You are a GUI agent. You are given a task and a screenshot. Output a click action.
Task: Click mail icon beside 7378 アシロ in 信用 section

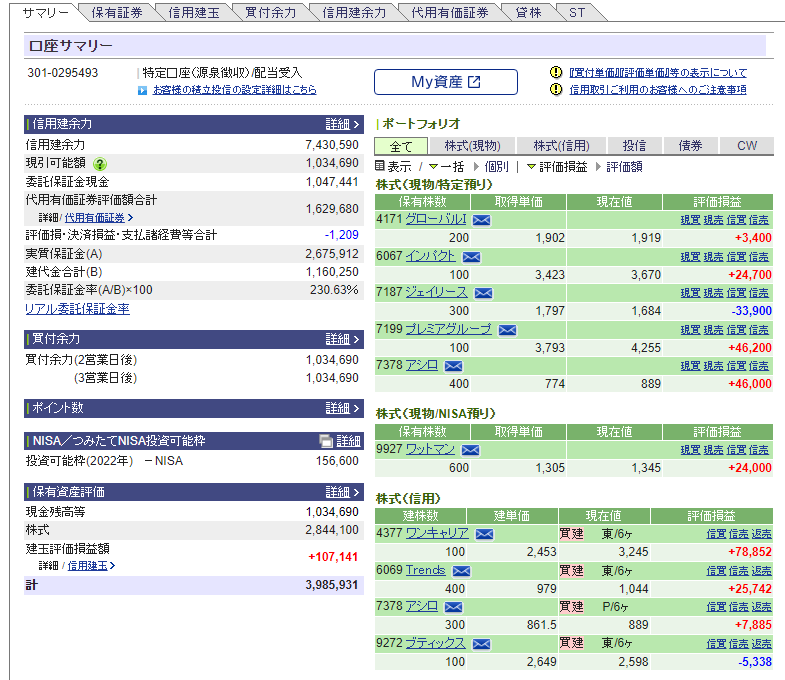pyautogui.click(x=454, y=607)
